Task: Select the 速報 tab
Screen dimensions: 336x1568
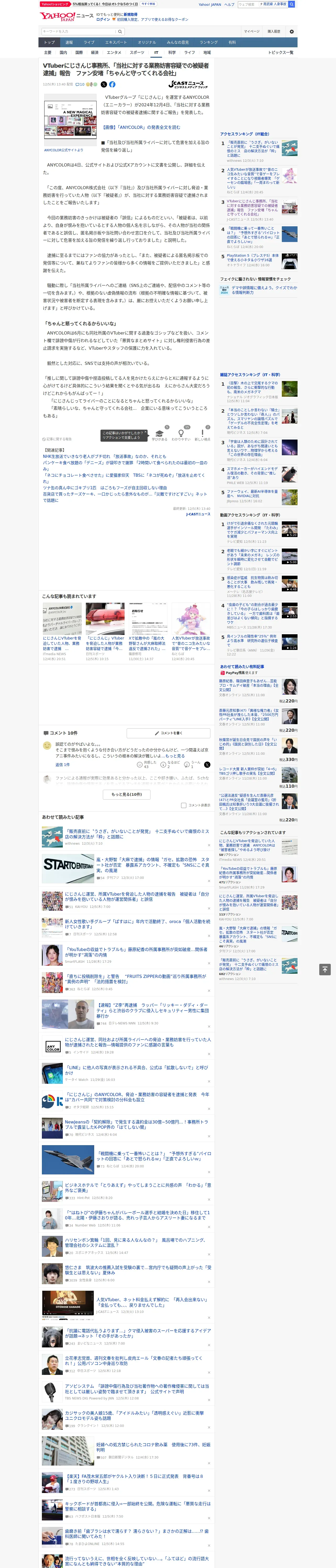Action: coord(69,43)
